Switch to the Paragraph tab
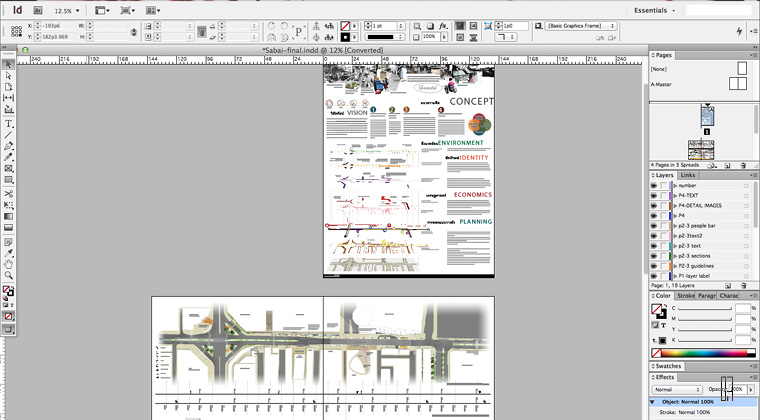760x420 pixels. [707, 296]
